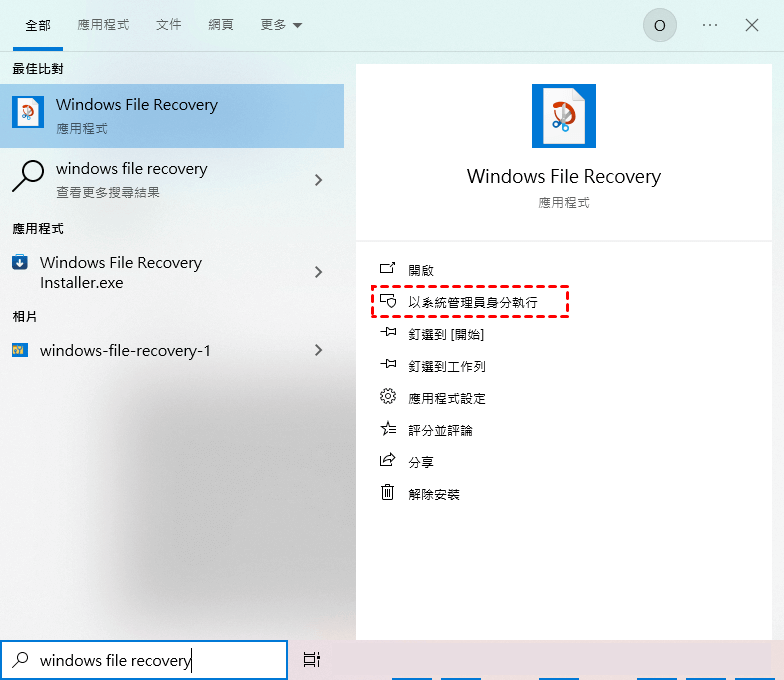Switch to the 應用程式 tab
The image size is (784, 680).
(103, 24)
